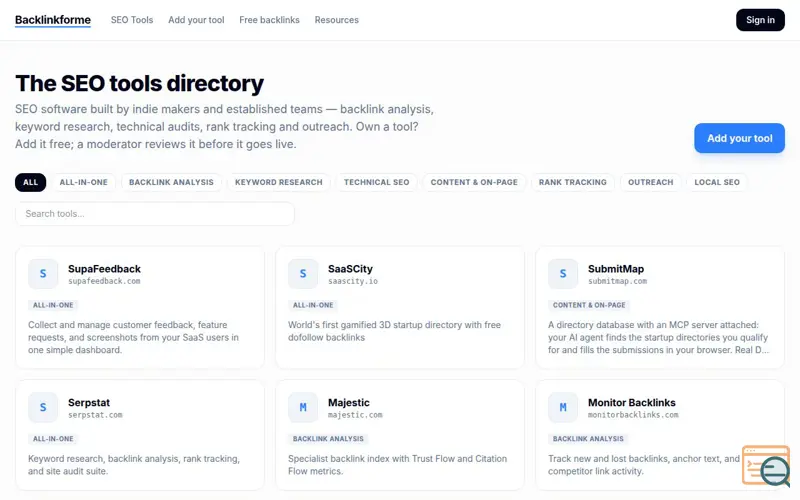Click the supafeedback.com domain text
This screenshot has width=800, height=500.
pos(105,281)
